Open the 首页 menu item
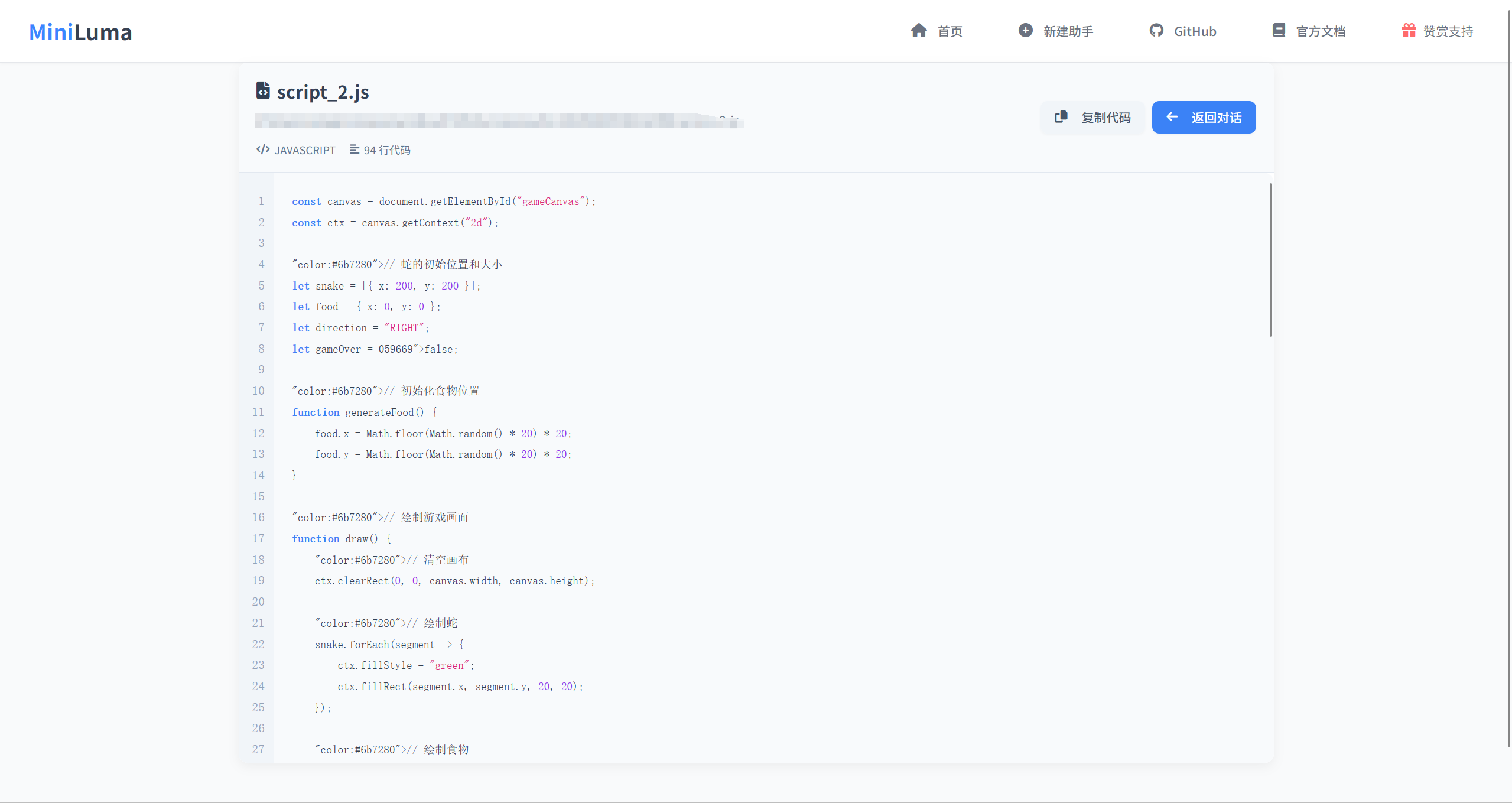 point(950,31)
